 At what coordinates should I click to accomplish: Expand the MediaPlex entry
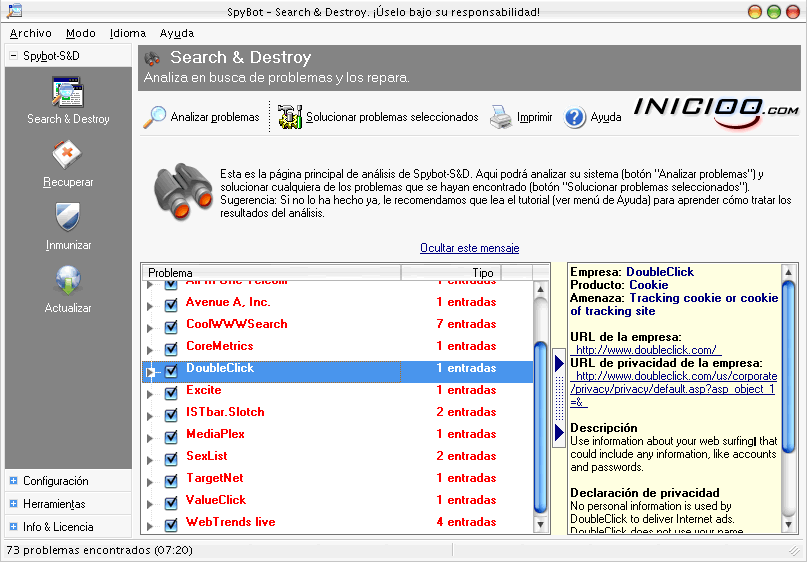pyautogui.click(x=150, y=438)
